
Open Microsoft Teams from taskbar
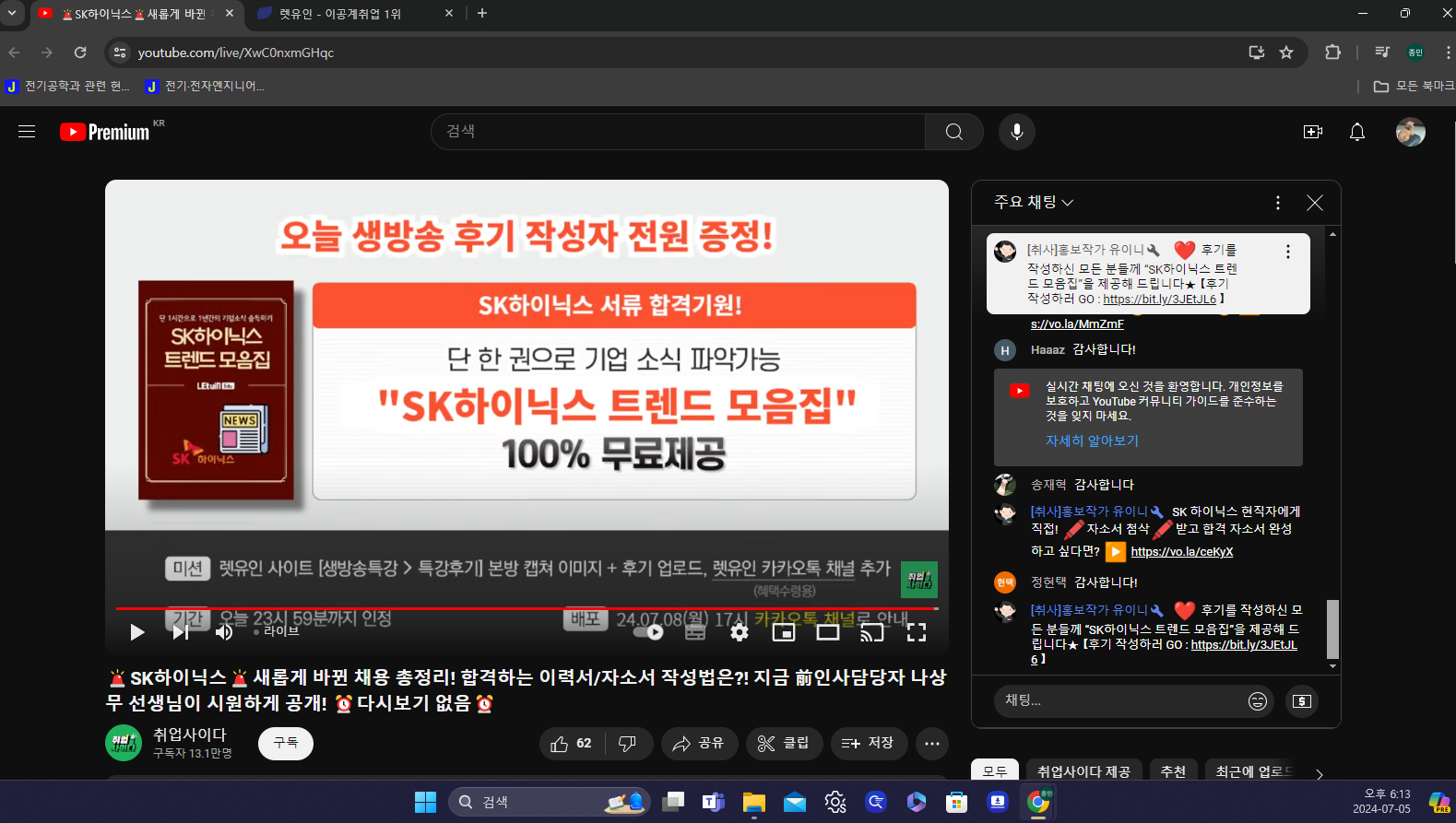coord(714,802)
